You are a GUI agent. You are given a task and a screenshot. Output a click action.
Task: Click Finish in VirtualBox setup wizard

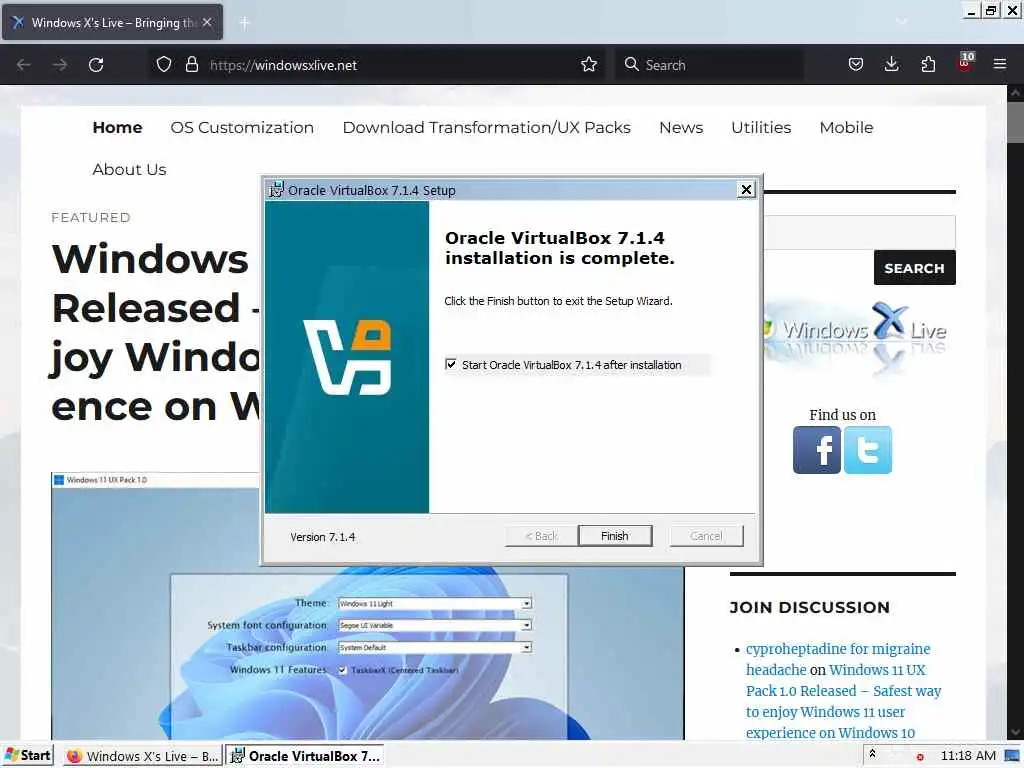615,536
